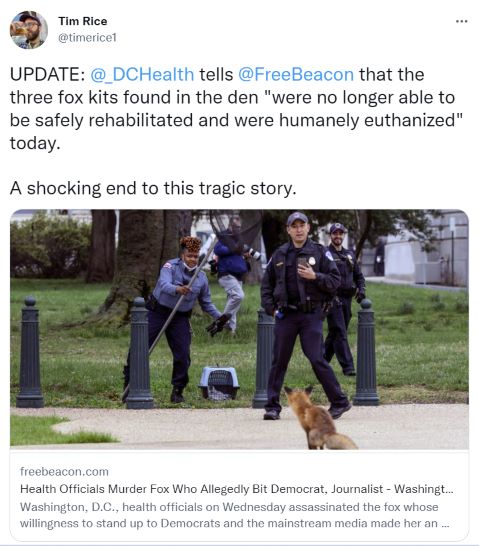This screenshot has width=479, height=546.
Task: Open the Tim Rice display name
Action: [x=83, y=21]
